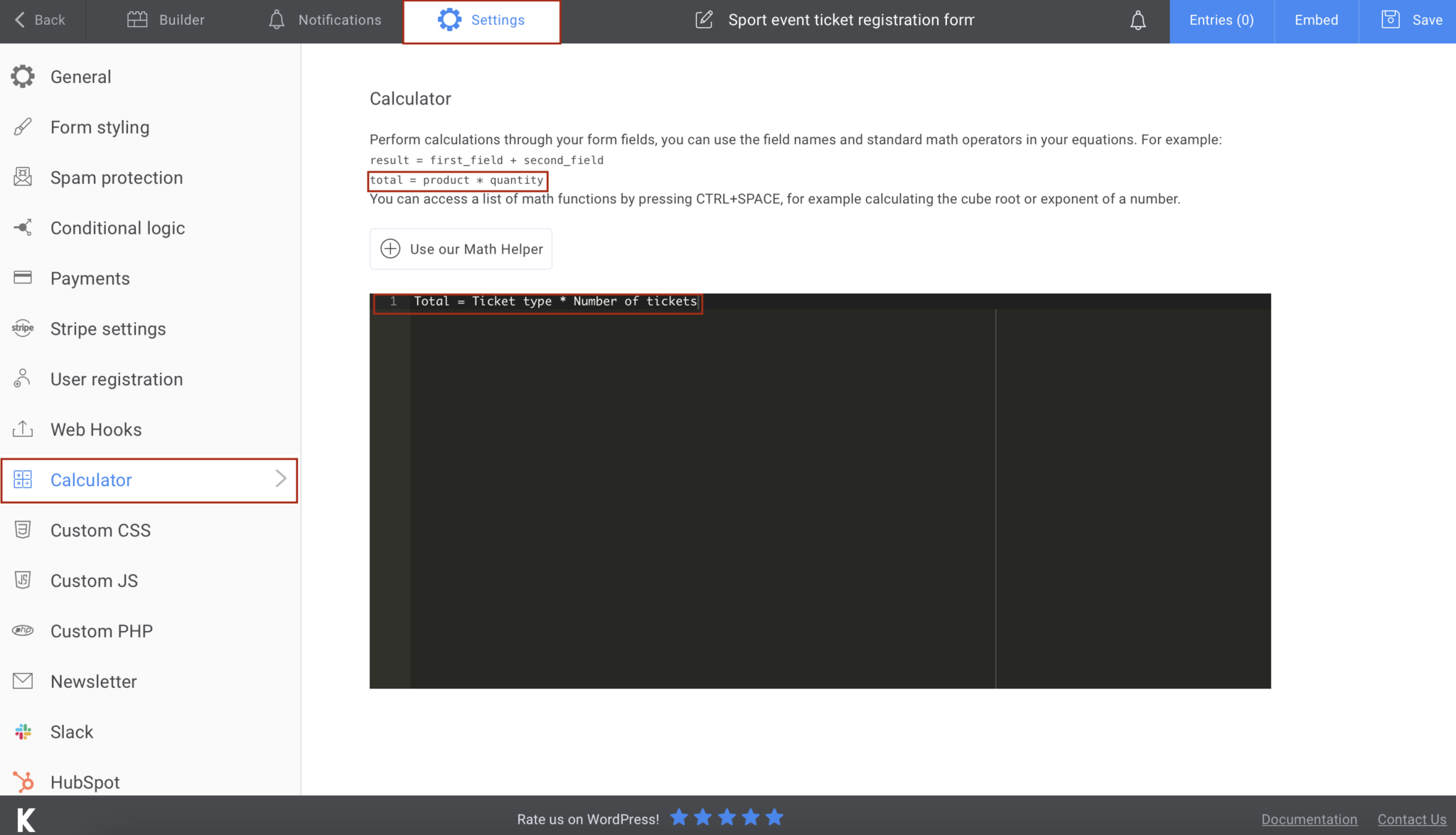Click the Kali Forms K logo

tap(26, 819)
